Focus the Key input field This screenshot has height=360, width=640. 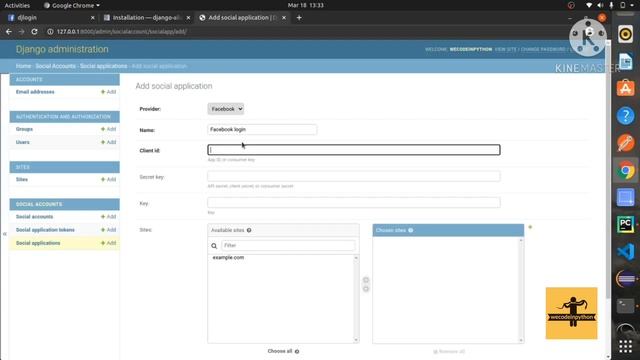(354, 202)
